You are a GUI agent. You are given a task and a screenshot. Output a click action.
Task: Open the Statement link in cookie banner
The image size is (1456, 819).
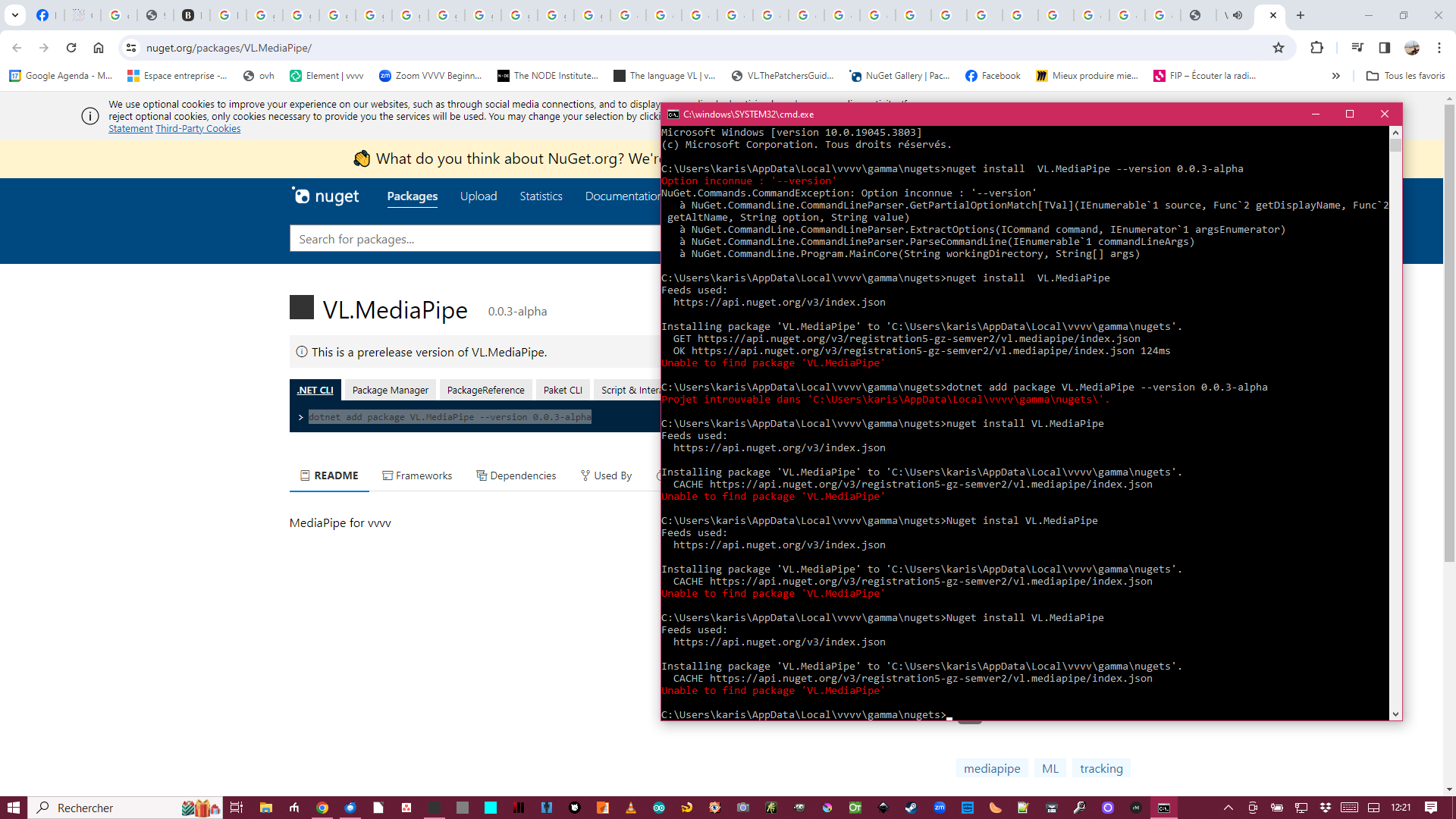click(x=130, y=129)
